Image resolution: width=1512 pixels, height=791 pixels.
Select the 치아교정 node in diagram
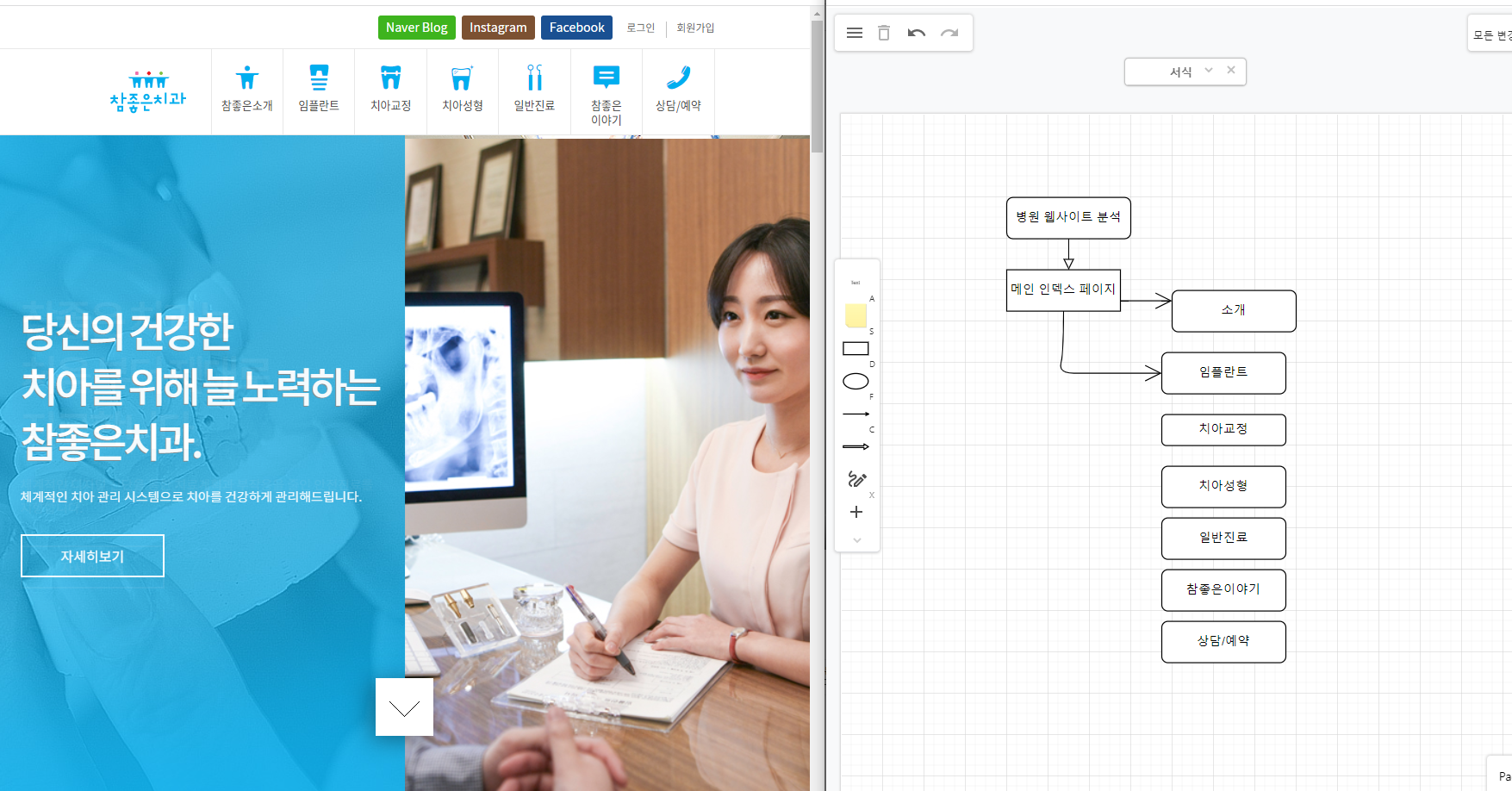click(1223, 430)
